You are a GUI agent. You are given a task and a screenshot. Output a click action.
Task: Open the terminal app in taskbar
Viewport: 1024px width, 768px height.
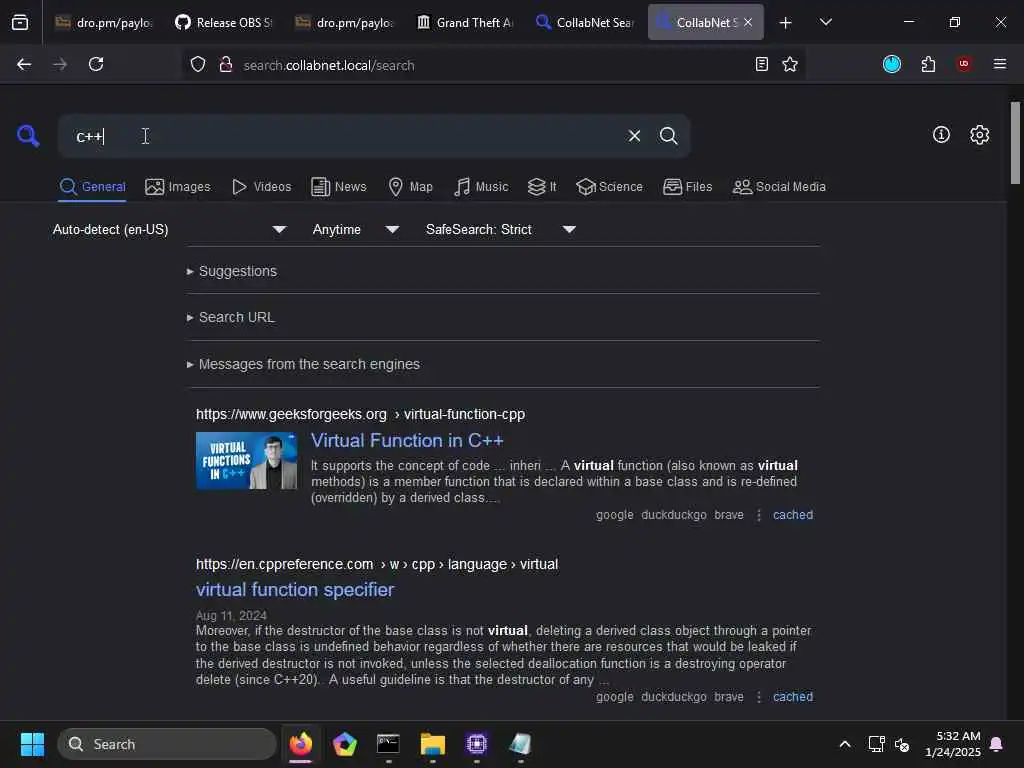click(x=388, y=744)
